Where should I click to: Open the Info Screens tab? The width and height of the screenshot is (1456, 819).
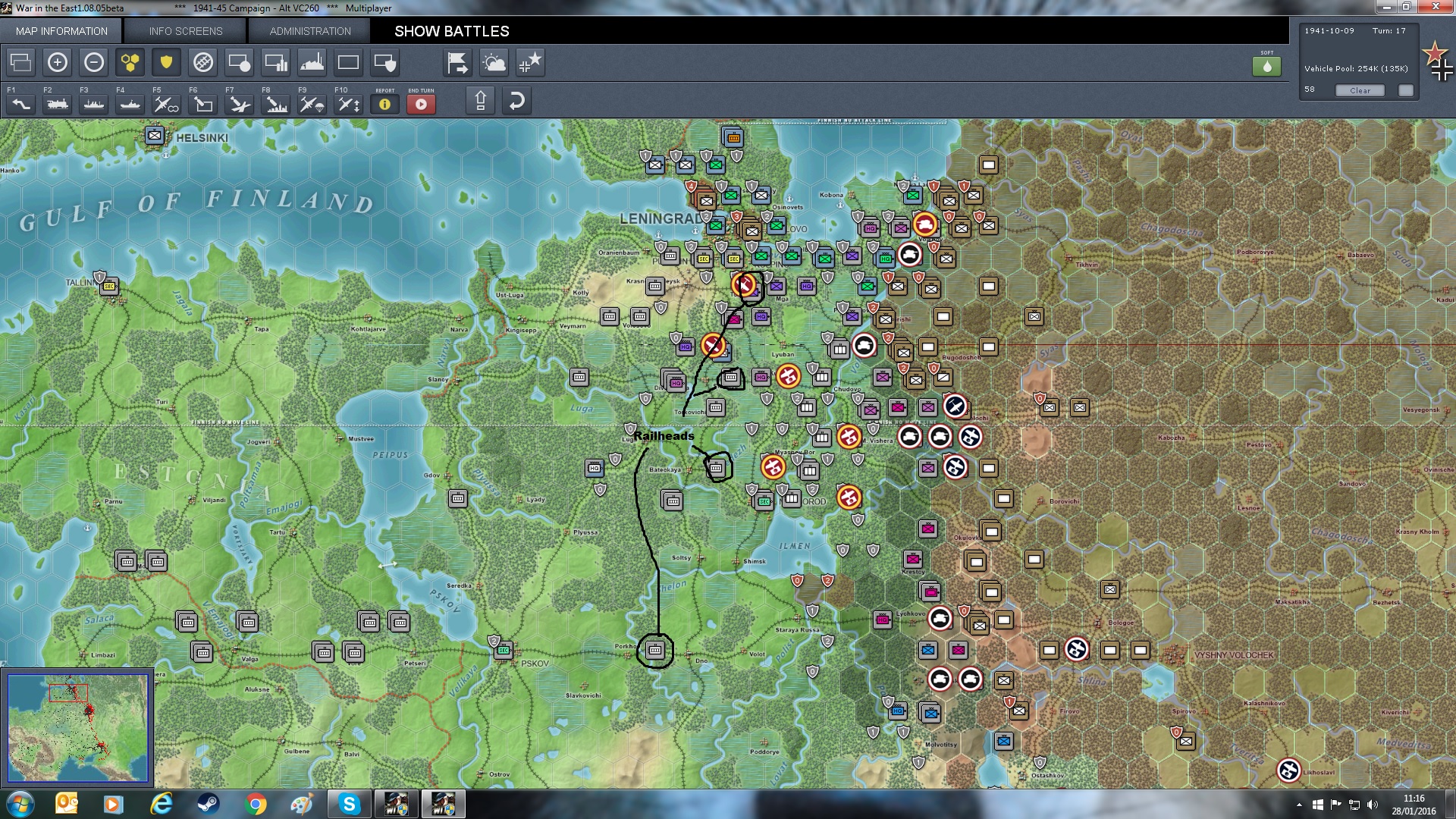point(186,31)
